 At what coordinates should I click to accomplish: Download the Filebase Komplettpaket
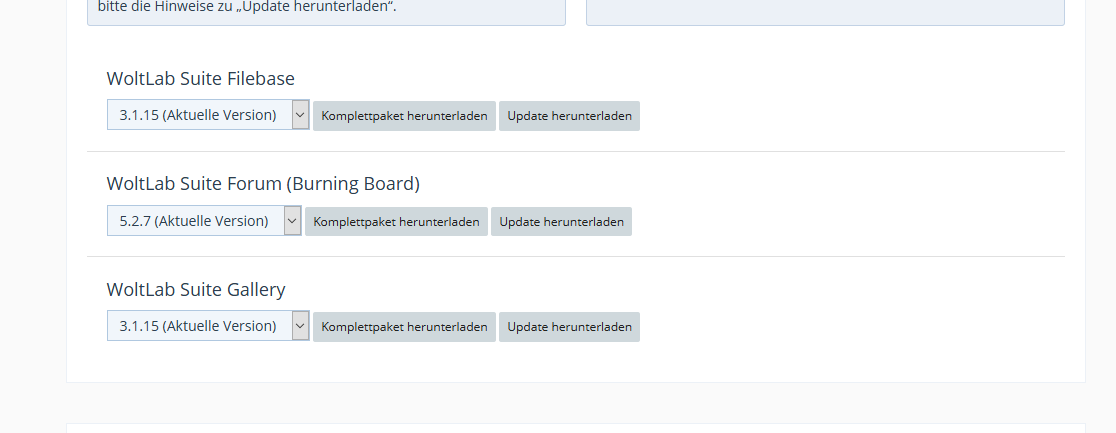(x=404, y=116)
